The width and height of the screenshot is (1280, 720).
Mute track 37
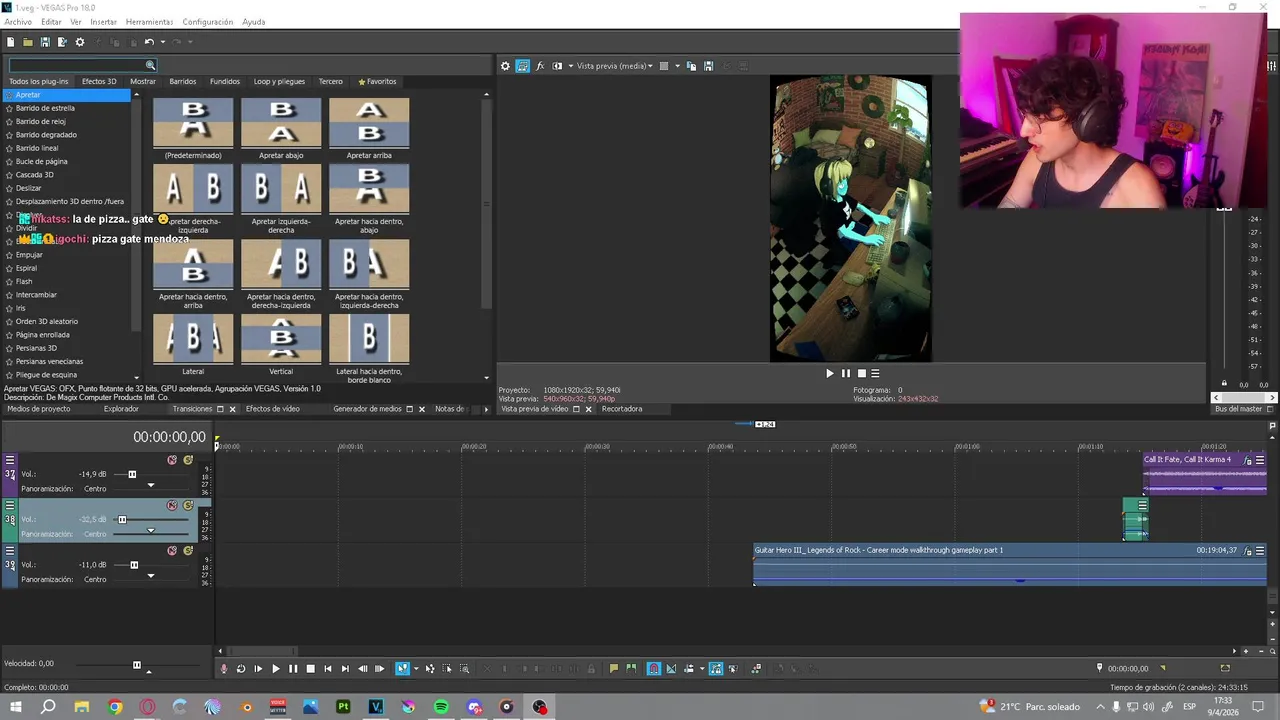172,460
